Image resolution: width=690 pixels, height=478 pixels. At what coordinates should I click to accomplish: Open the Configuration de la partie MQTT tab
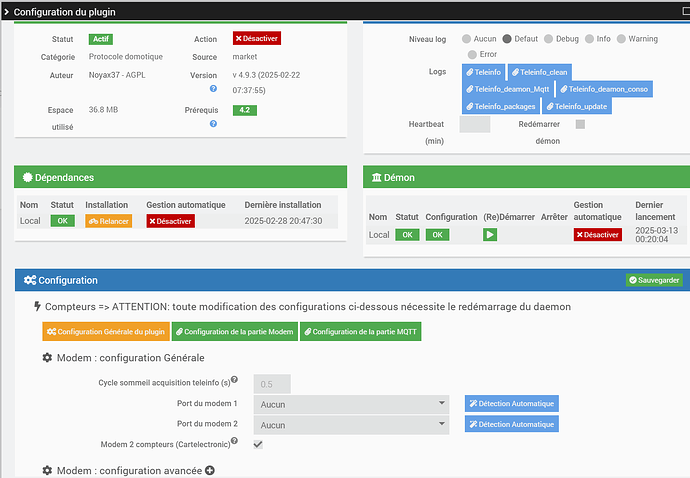point(360,331)
